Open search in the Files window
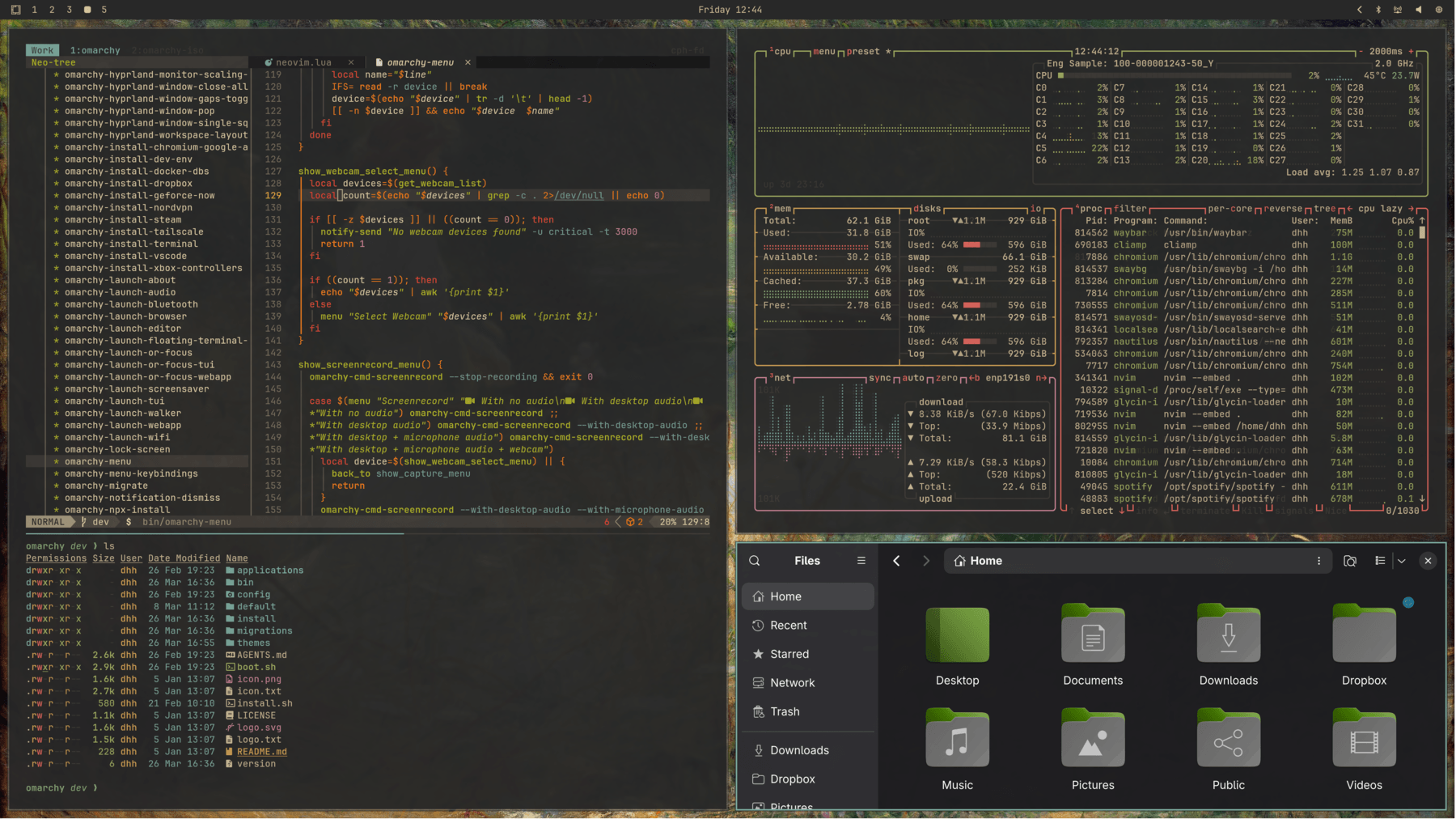The height and width of the screenshot is (819, 1456). click(754, 561)
